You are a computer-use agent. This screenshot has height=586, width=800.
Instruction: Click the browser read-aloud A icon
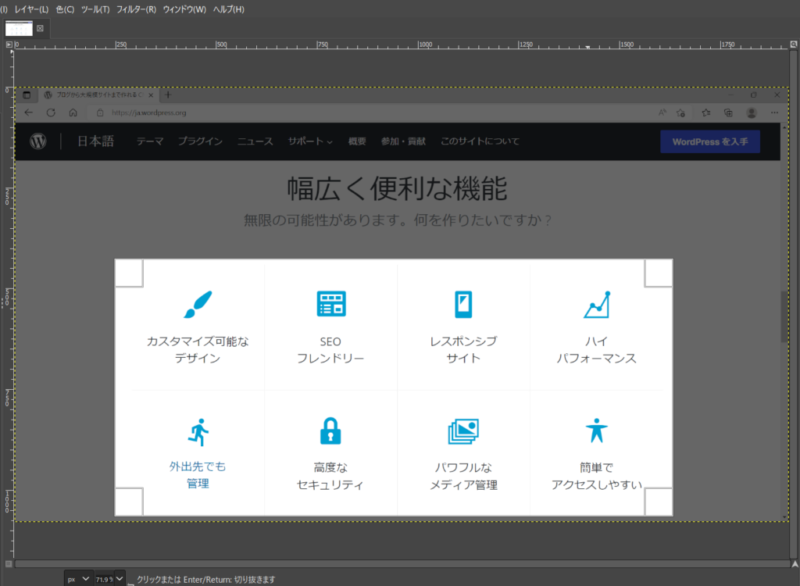point(662,113)
